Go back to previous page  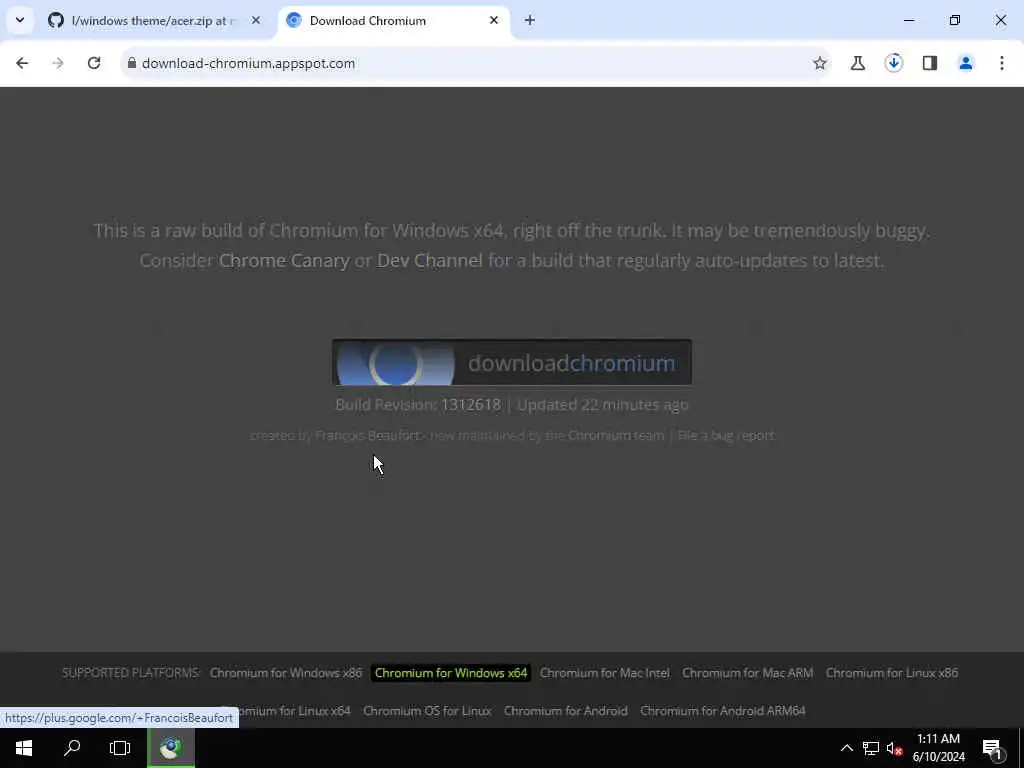coord(22,63)
